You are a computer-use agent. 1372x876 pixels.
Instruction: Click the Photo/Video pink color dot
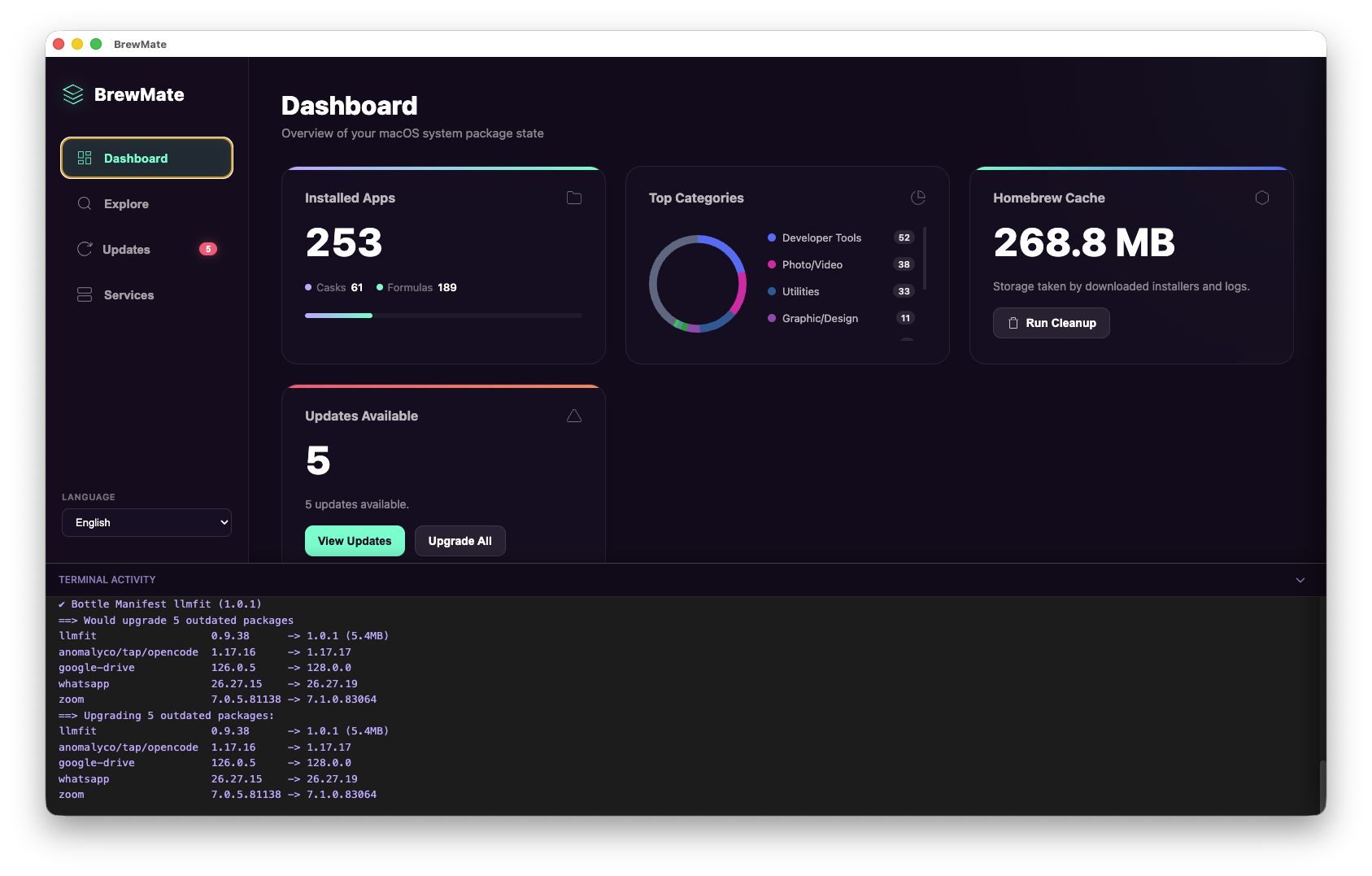pyautogui.click(x=772, y=264)
